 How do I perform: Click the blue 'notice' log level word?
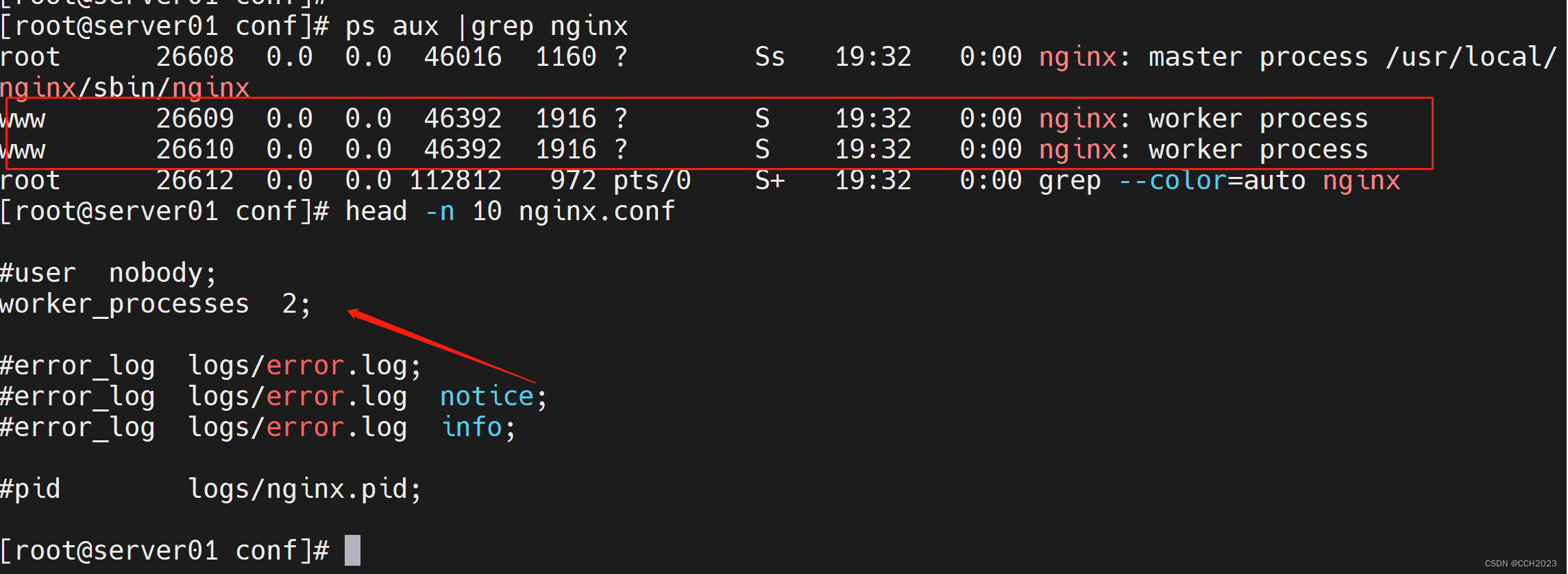[x=487, y=396]
